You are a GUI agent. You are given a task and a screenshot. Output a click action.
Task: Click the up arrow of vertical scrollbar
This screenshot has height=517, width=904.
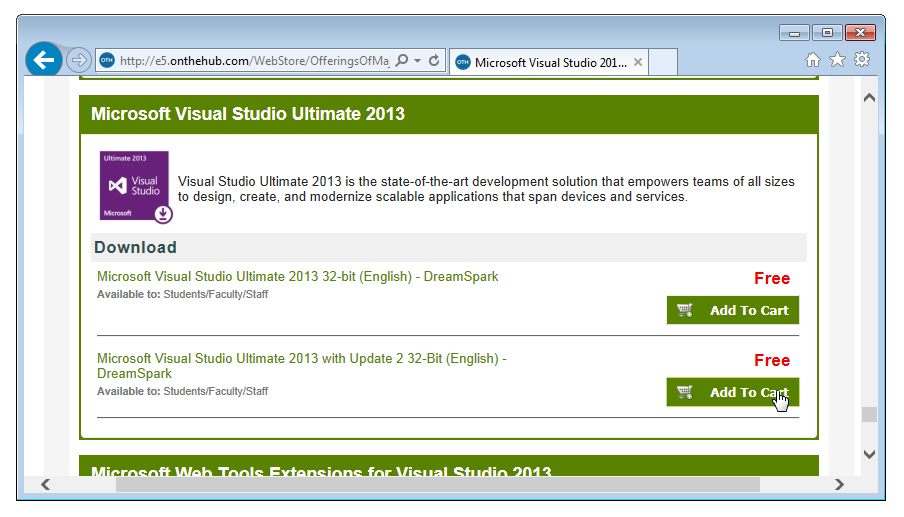pyautogui.click(x=869, y=98)
